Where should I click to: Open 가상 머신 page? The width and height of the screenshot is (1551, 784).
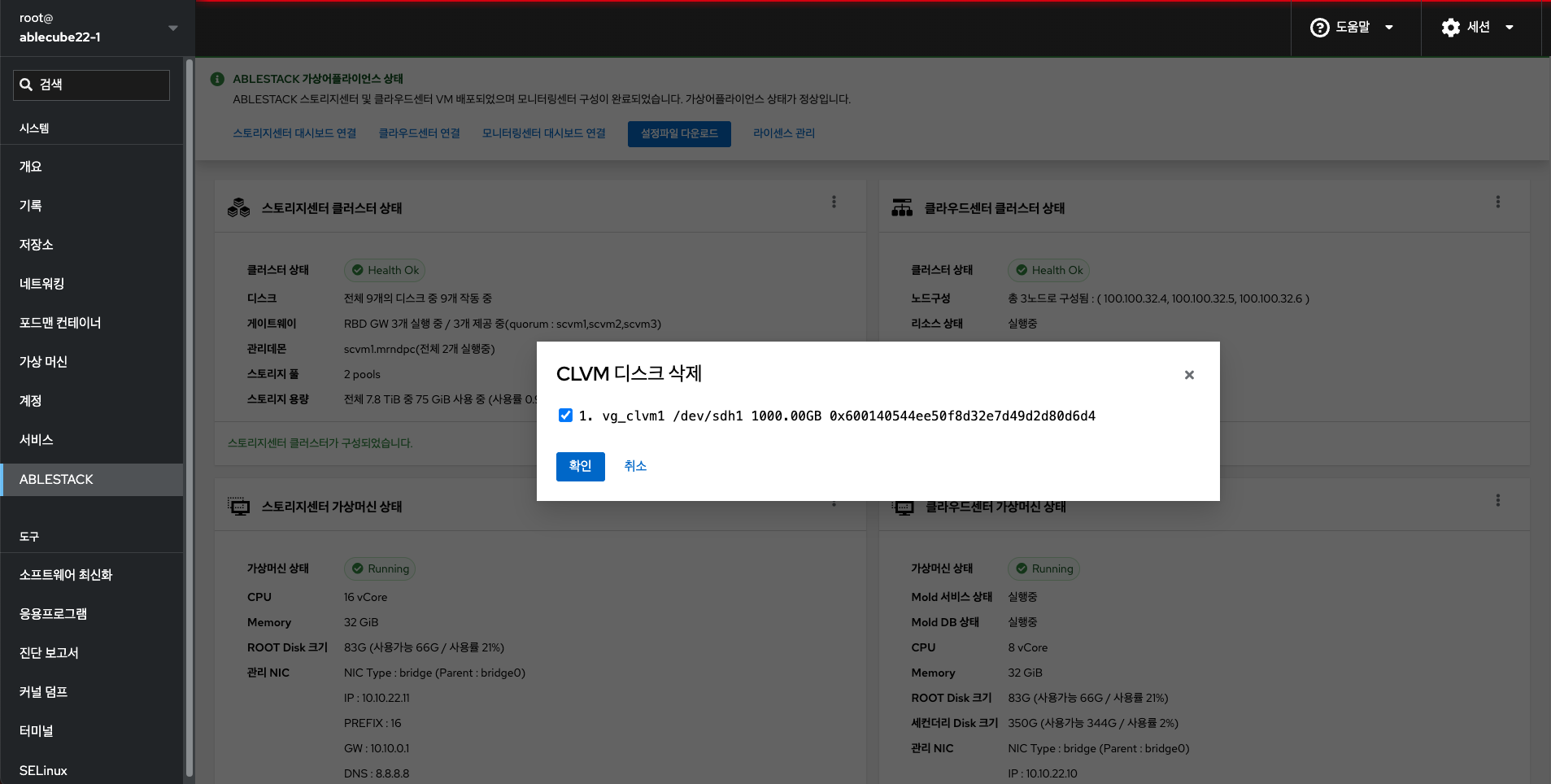pos(91,362)
